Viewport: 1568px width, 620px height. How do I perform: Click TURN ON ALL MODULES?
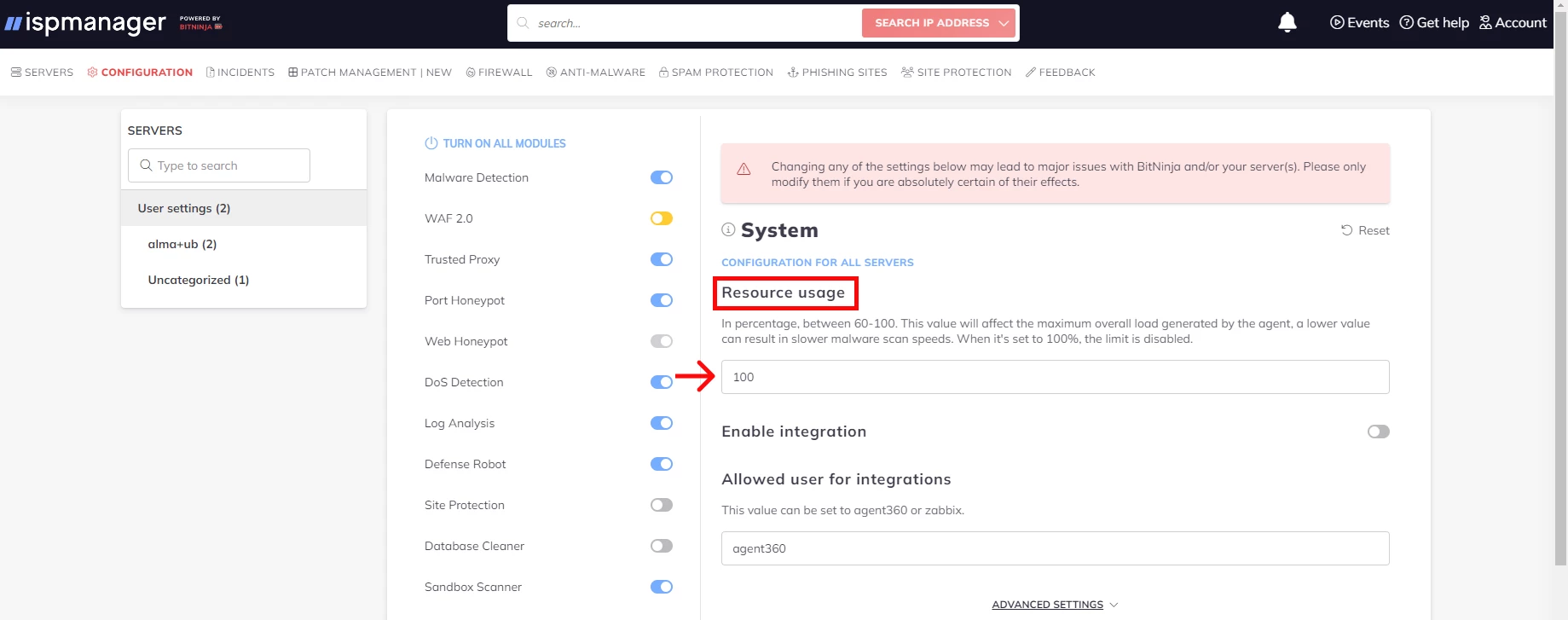pyautogui.click(x=504, y=143)
